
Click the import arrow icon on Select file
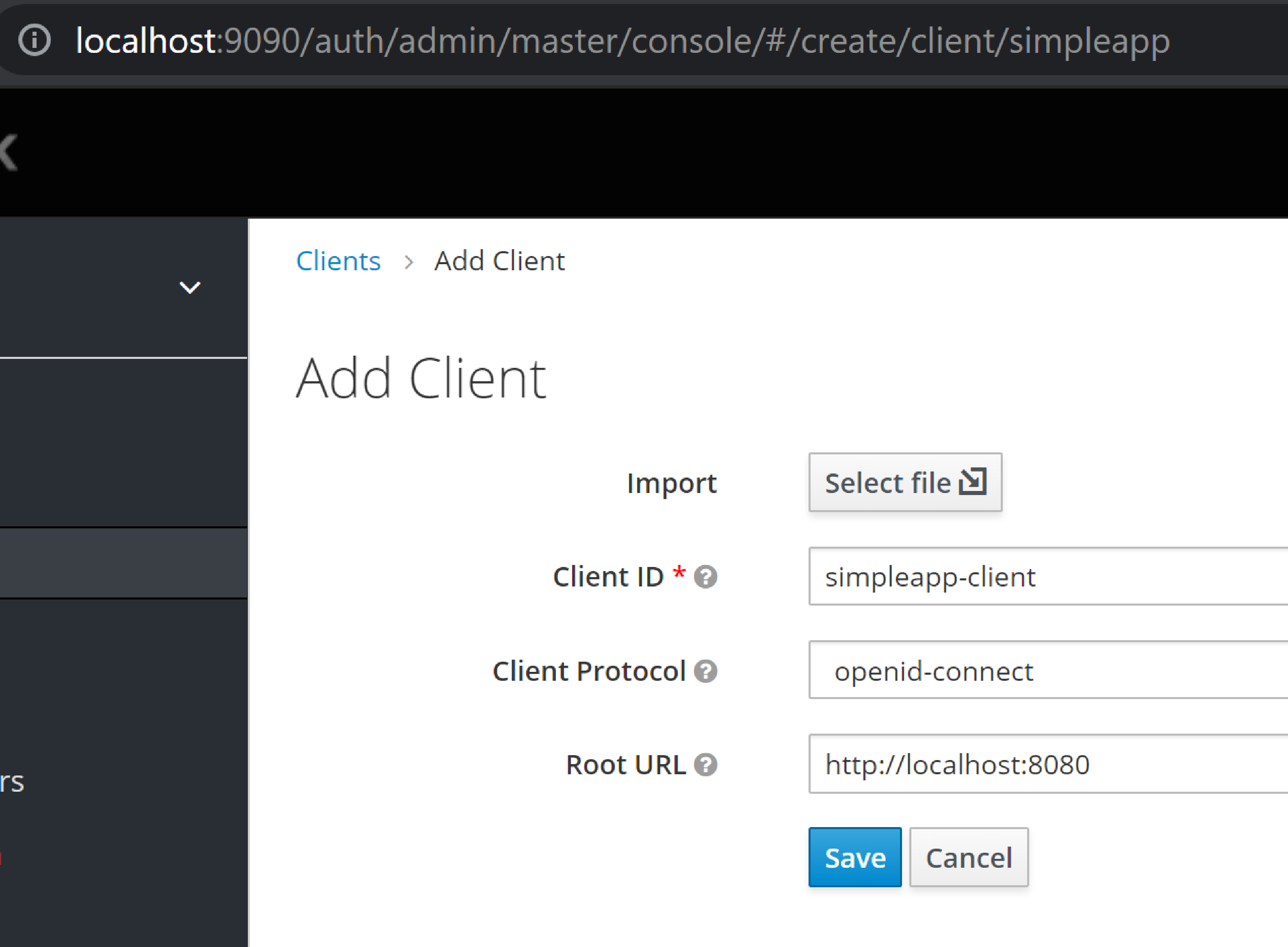pyautogui.click(x=973, y=482)
